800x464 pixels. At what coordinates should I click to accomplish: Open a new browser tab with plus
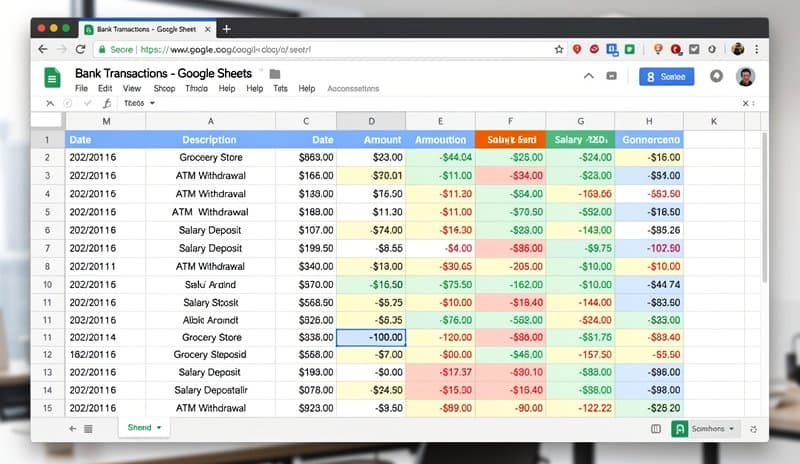(x=227, y=29)
